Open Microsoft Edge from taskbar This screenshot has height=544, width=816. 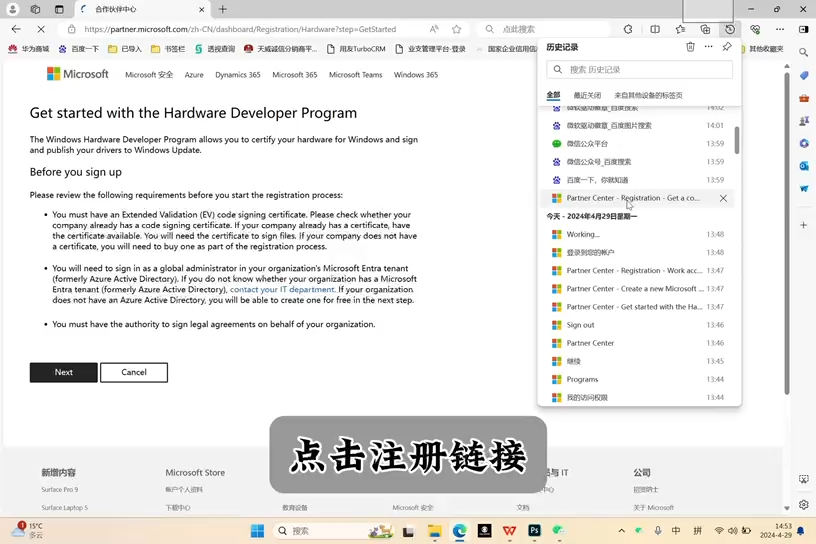(459, 530)
